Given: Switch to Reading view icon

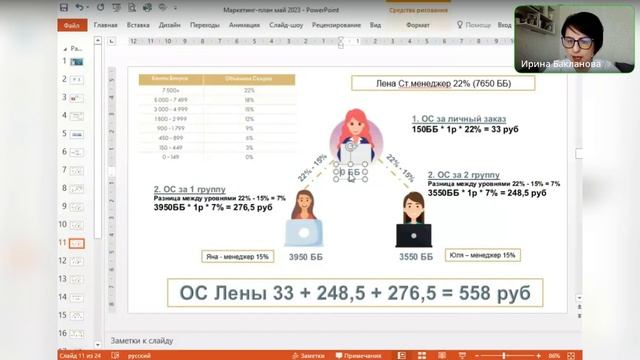Looking at the screenshot, I should click(442, 356).
